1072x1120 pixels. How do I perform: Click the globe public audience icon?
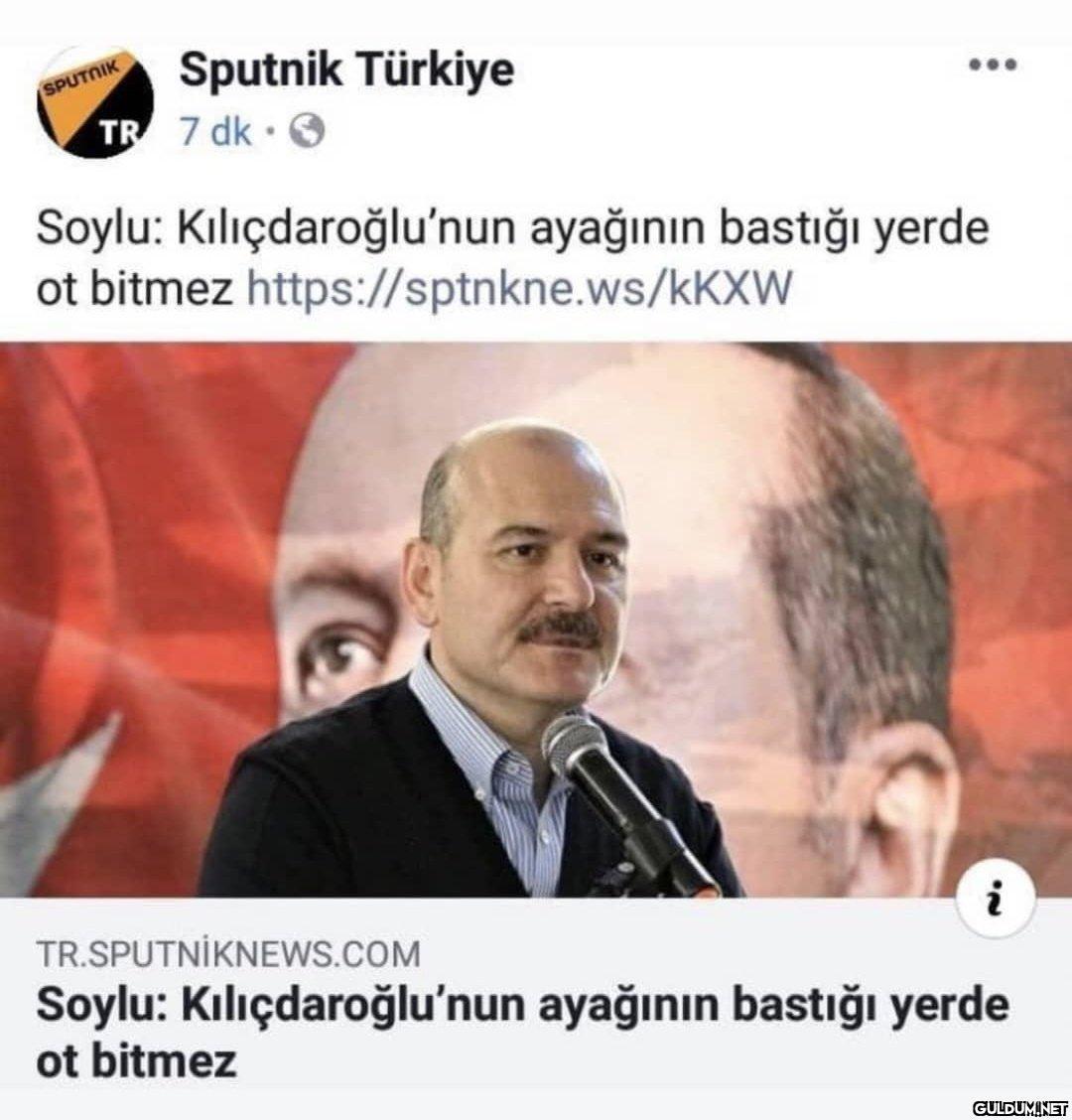tap(307, 131)
